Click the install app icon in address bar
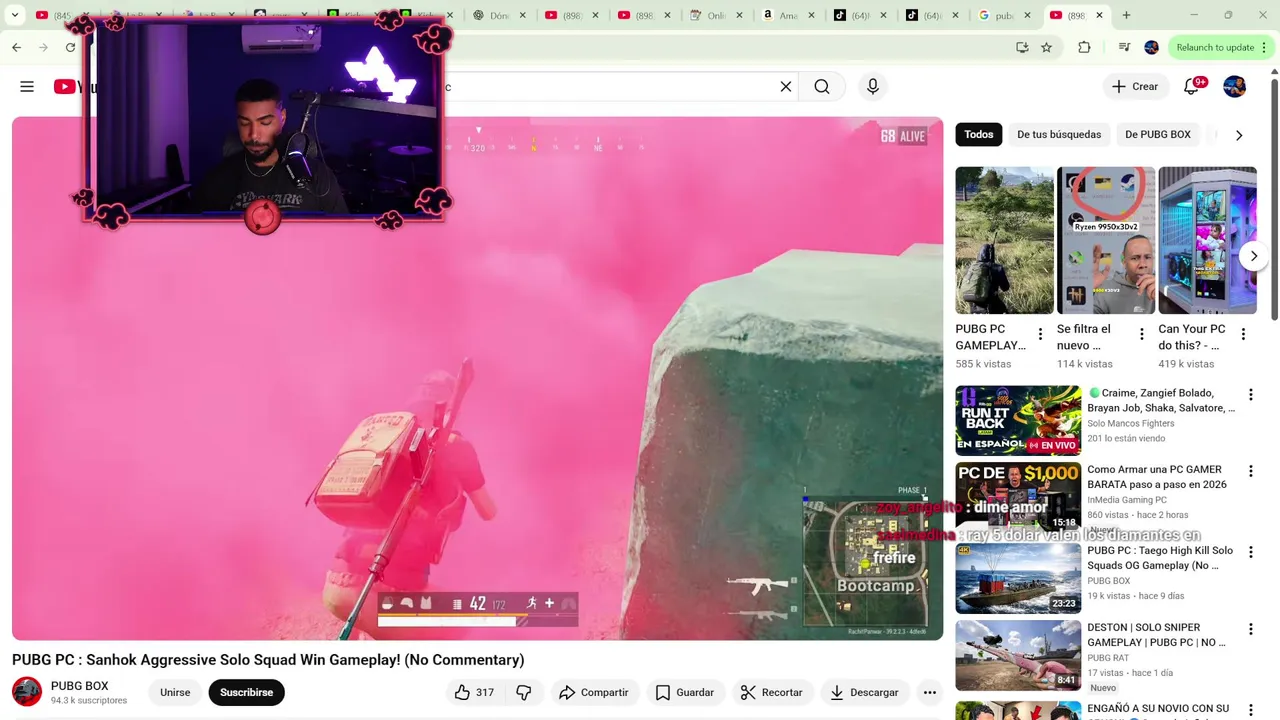The height and width of the screenshot is (720, 1280). [1021, 47]
